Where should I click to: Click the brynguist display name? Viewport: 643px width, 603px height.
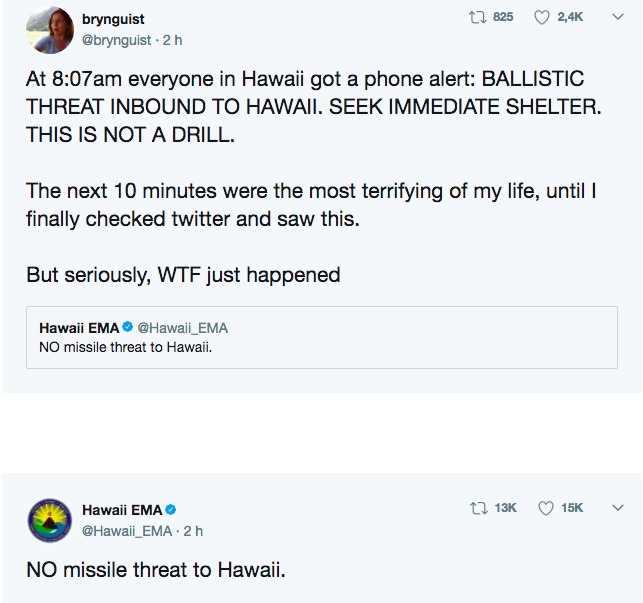tap(113, 19)
